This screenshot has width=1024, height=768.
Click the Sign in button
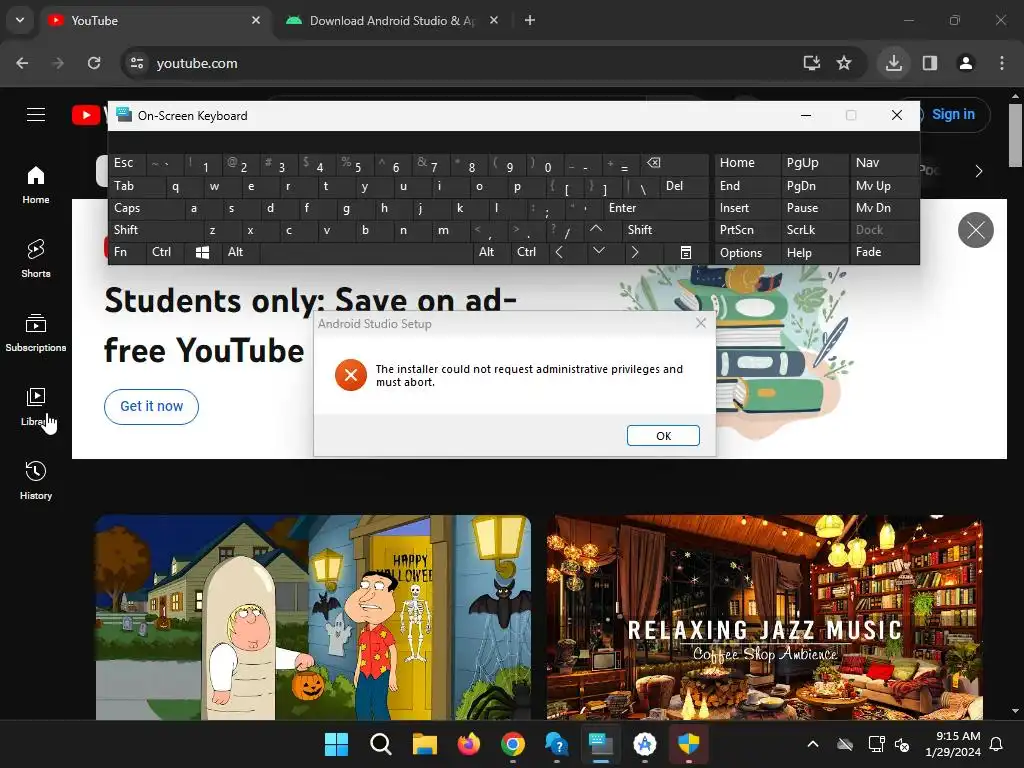pyautogui.click(x=953, y=114)
